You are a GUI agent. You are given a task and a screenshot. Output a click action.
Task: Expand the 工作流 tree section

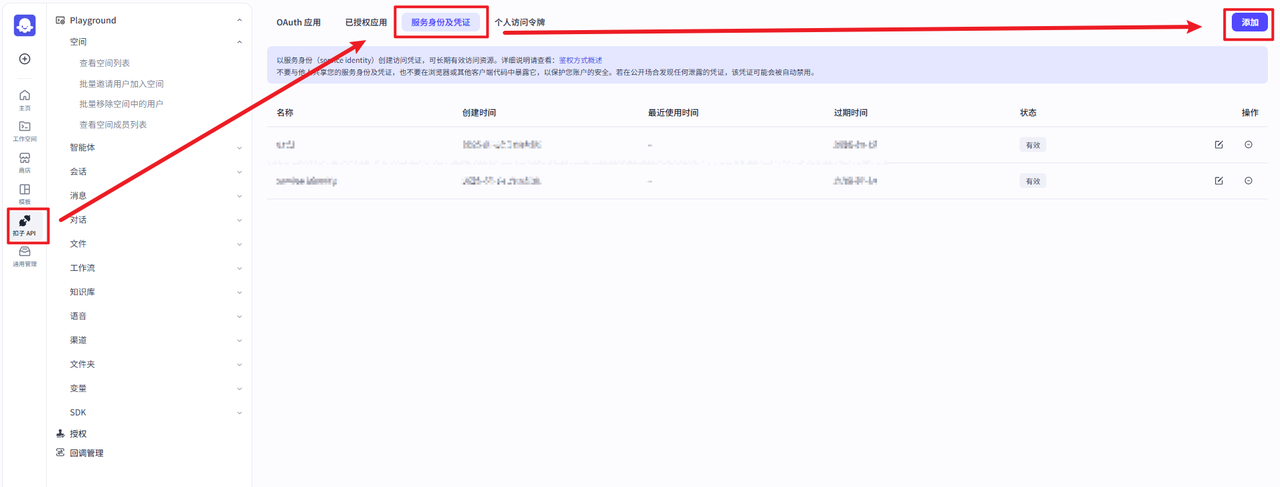[239, 268]
